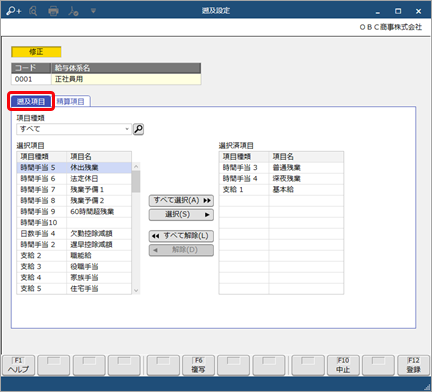Select the 時間手当 2 遅早控除減額 row
The image size is (432, 392).
[x=74, y=245]
